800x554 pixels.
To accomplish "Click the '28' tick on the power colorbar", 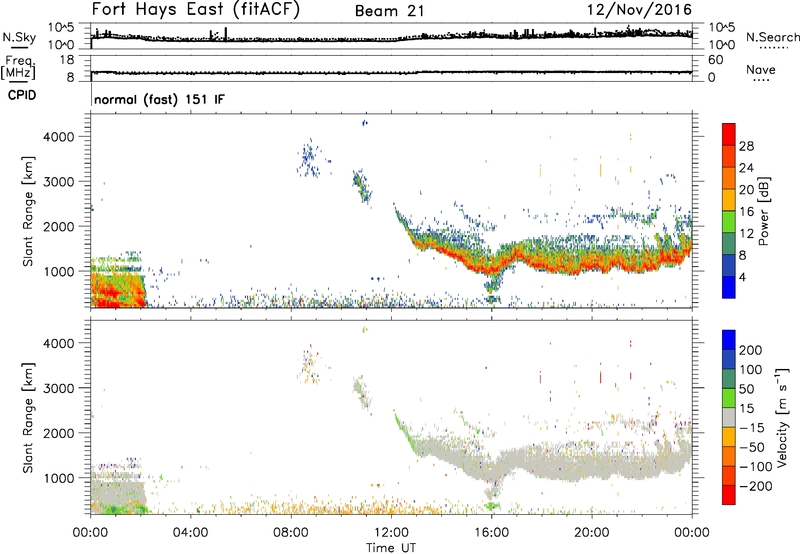I will pos(746,146).
